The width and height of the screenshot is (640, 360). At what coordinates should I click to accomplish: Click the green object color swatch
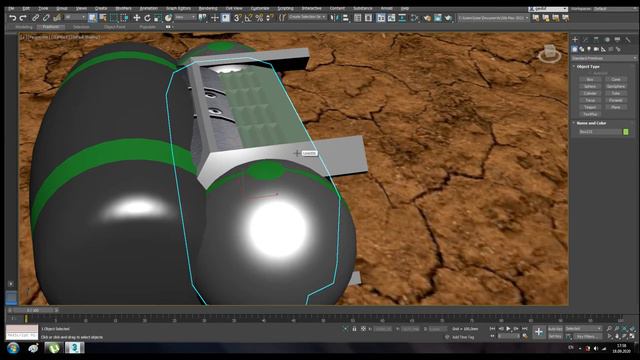click(626, 132)
